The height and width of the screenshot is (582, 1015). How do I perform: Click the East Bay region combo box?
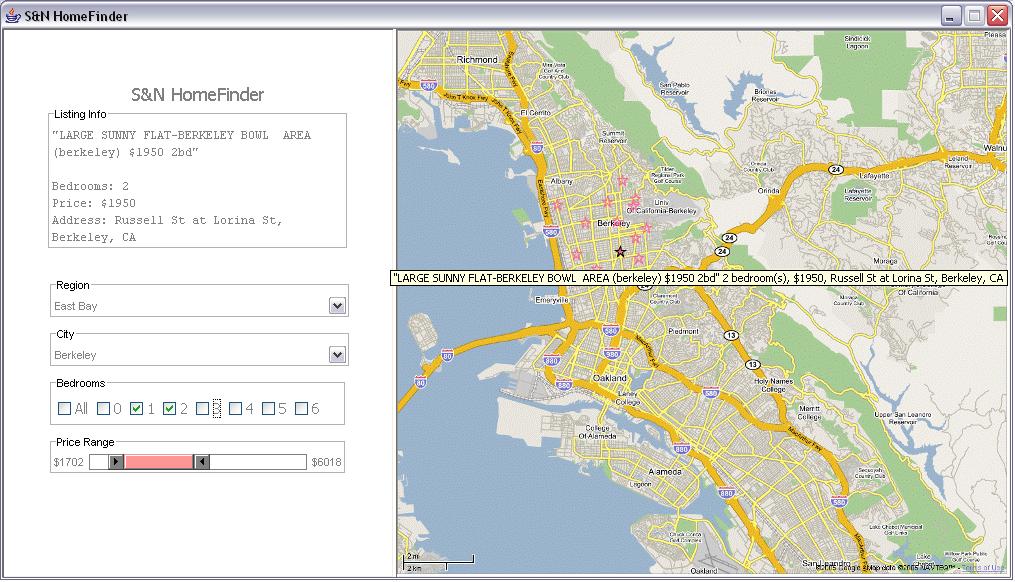(x=199, y=306)
